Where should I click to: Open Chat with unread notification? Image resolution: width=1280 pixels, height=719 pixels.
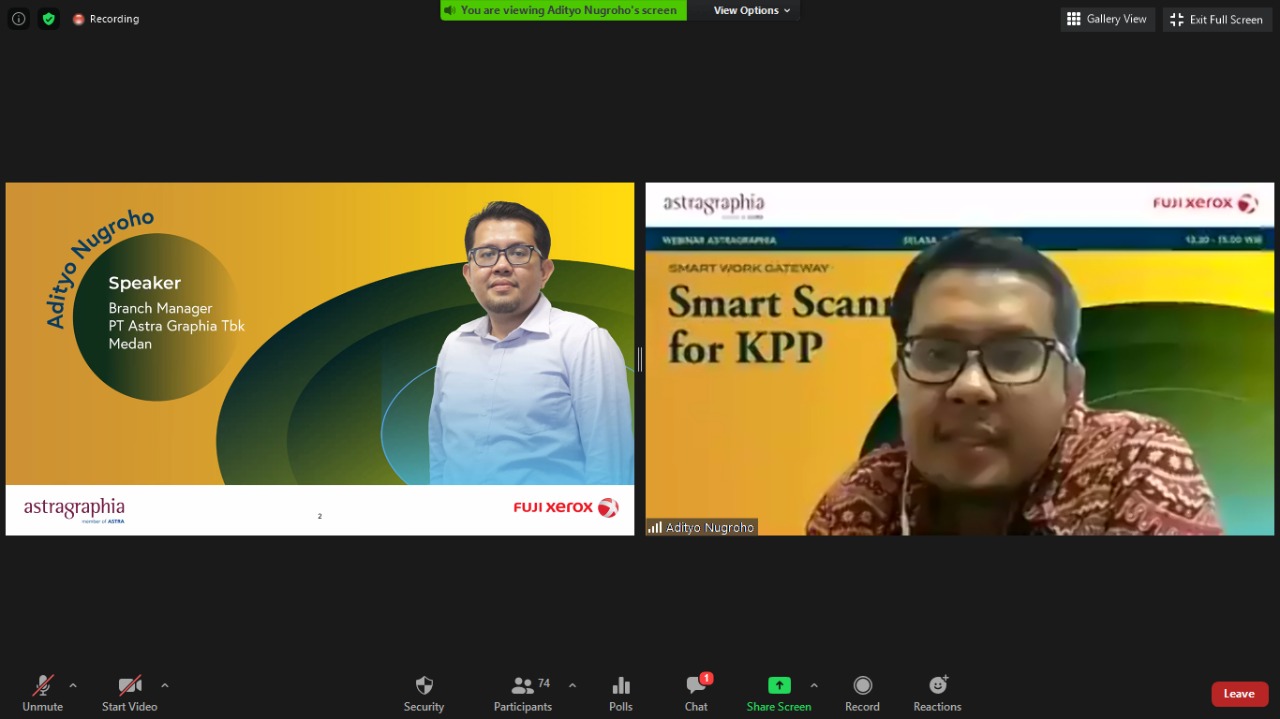pos(697,692)
